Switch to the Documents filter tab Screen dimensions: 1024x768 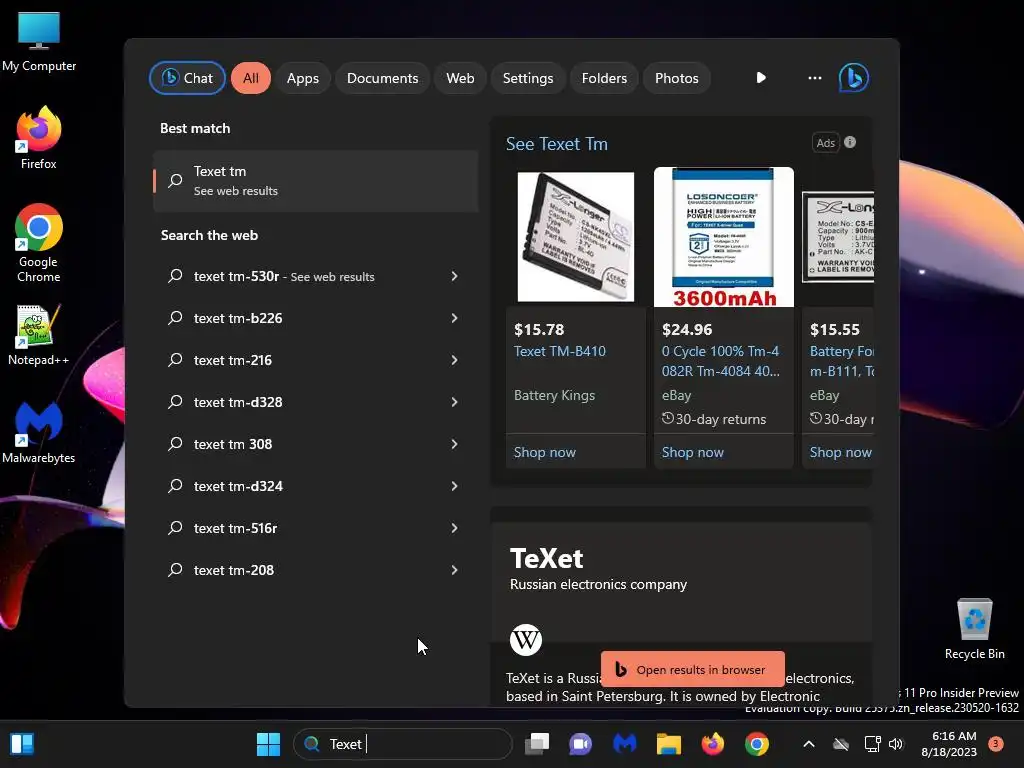[x=382, y=78]
